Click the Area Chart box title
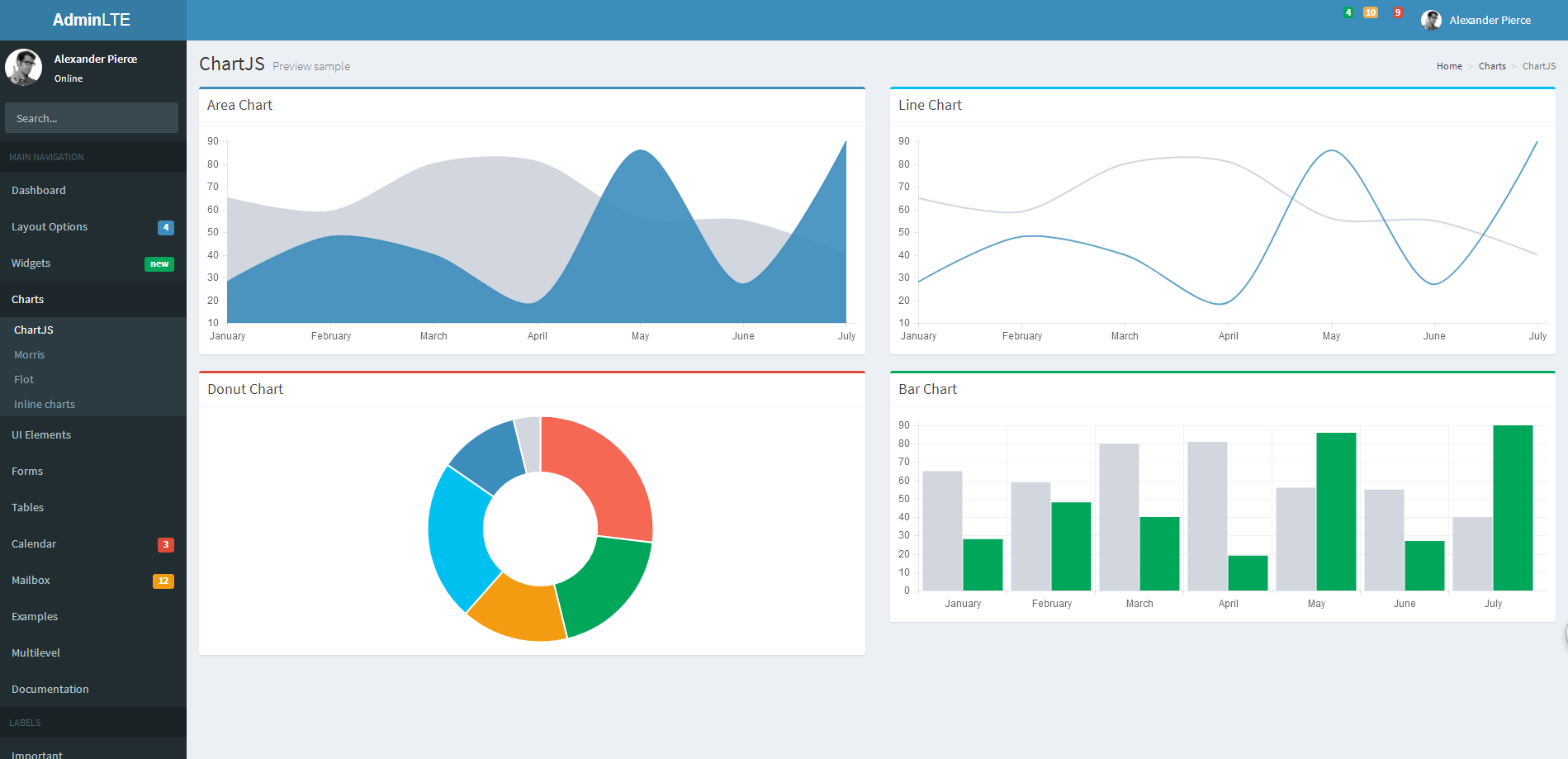 [x=239, y=105]
